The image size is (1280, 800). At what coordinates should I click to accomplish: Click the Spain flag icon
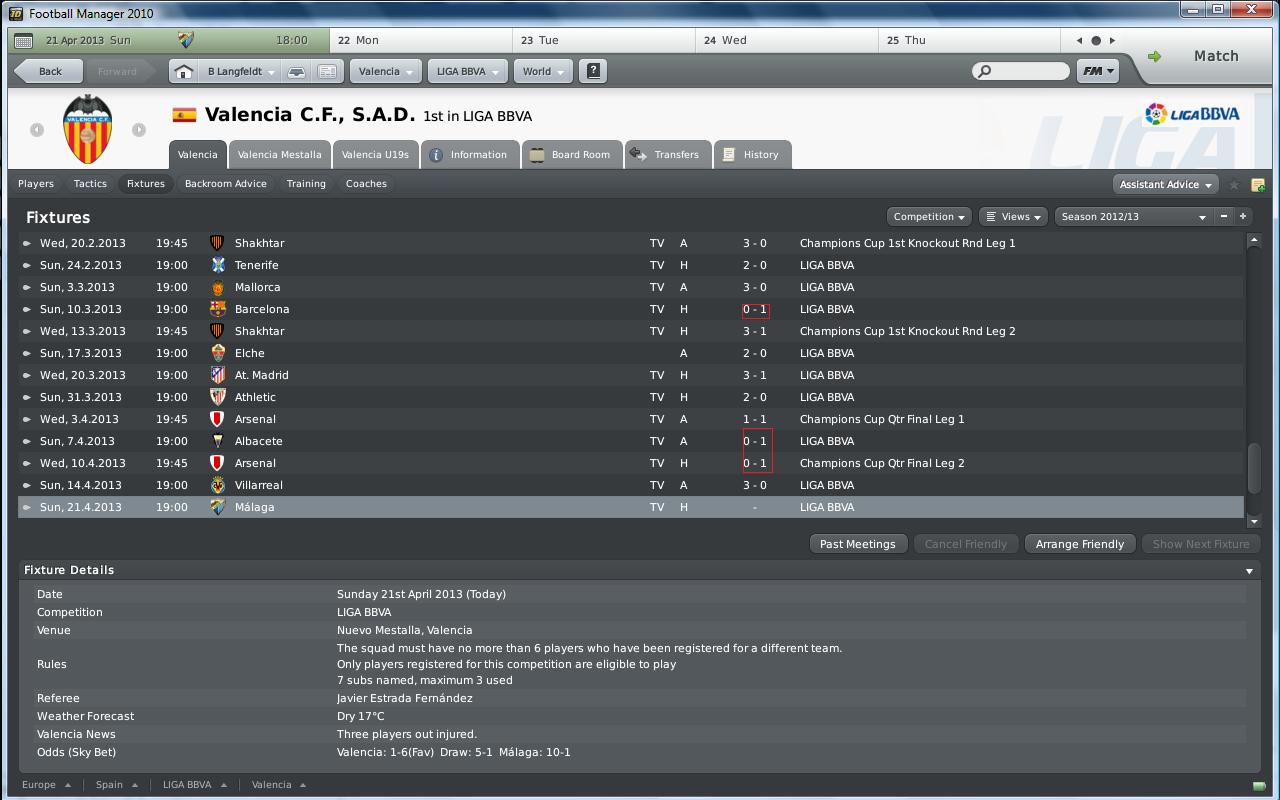pyautogui.click(x=184, y=115)
